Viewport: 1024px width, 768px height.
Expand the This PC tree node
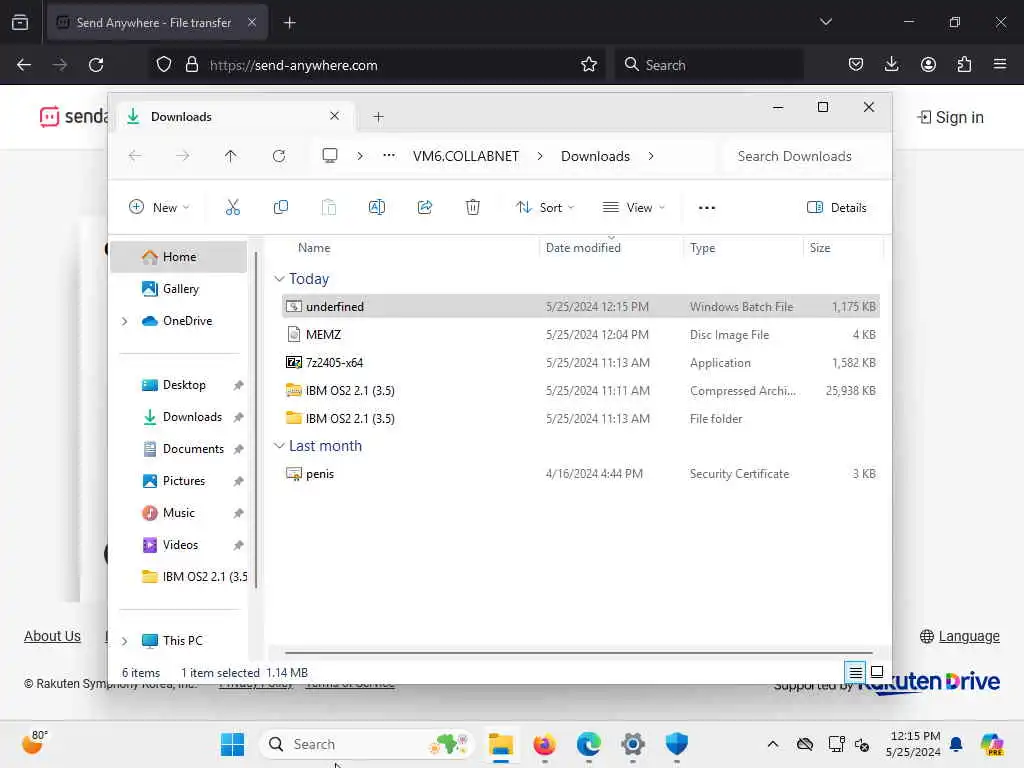click(124, 641)
